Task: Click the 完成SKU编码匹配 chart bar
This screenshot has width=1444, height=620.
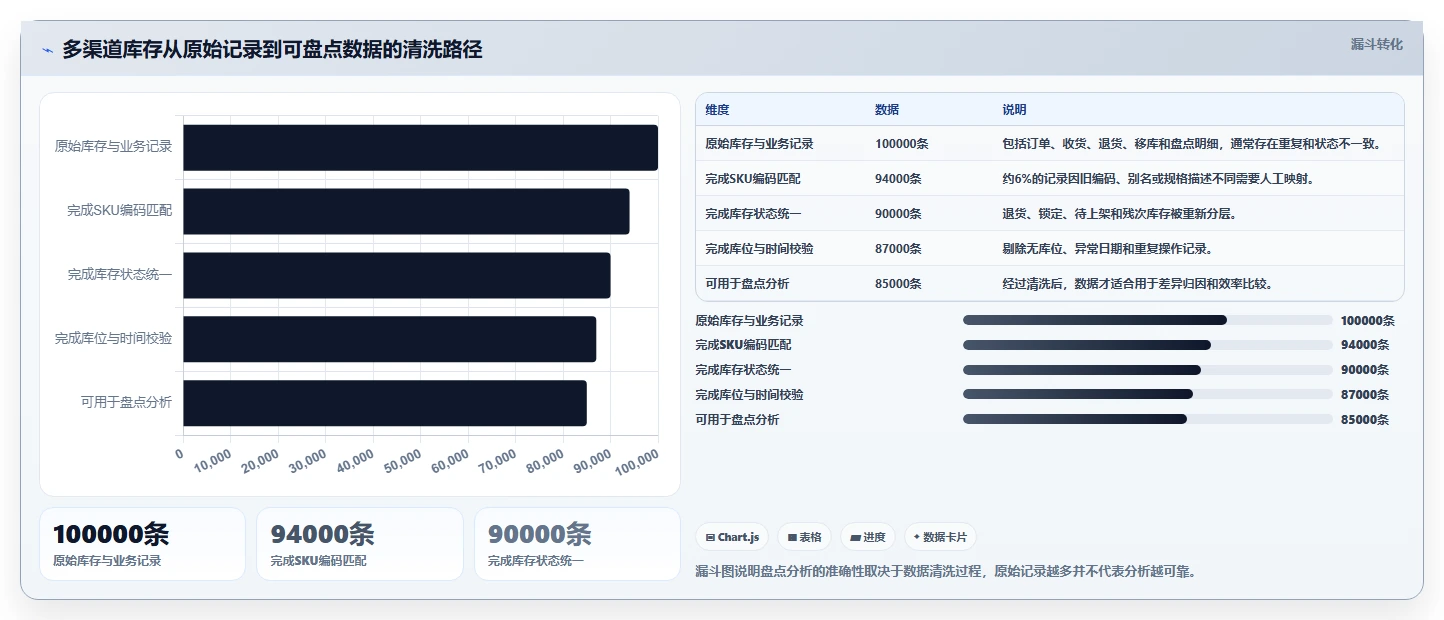Action: [x=406, y=211]
